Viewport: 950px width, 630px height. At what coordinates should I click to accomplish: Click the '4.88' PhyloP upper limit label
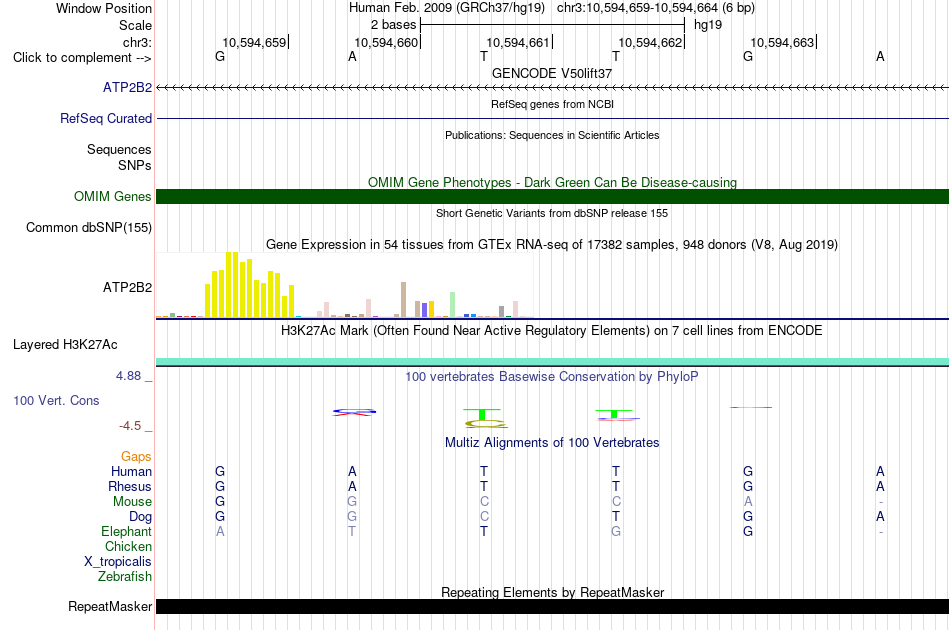[x=128, y=376]
